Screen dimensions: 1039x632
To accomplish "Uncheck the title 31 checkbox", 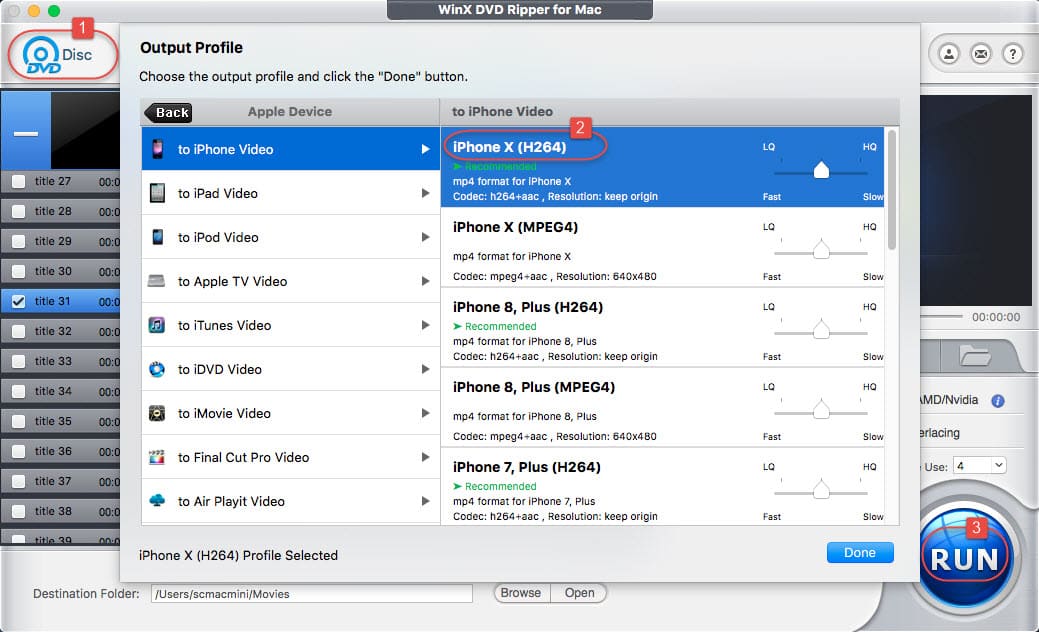I will coord(19,301).
